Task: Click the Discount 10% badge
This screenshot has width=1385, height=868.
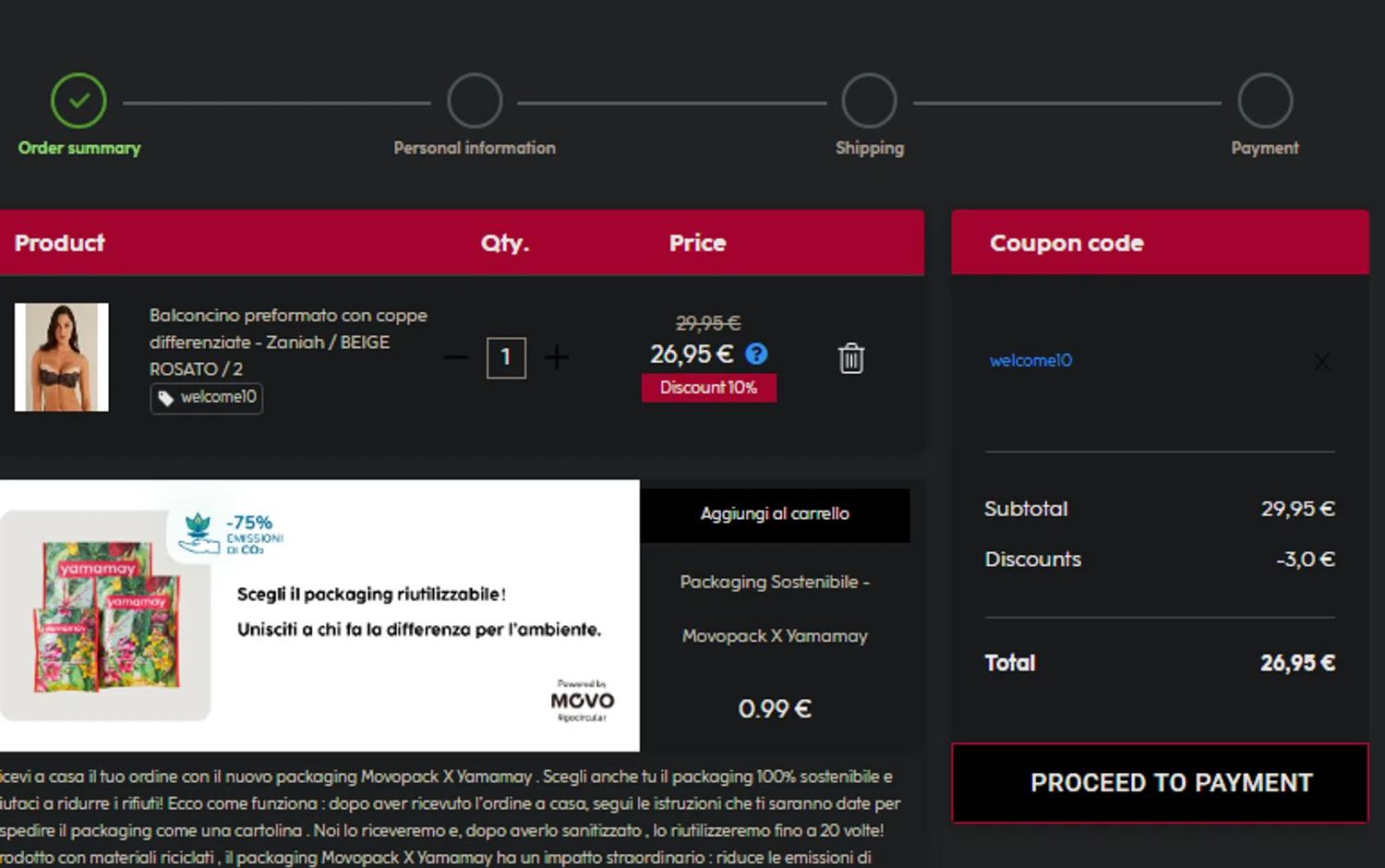Action: point(709,388)
